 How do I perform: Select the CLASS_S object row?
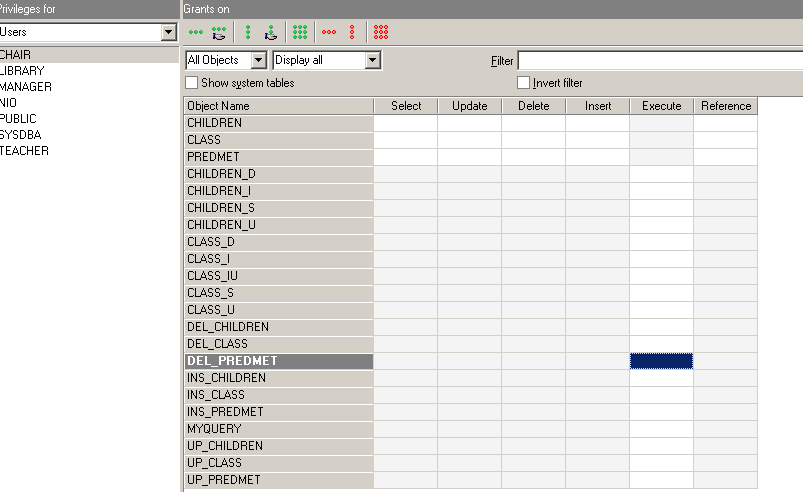point(279,293)
